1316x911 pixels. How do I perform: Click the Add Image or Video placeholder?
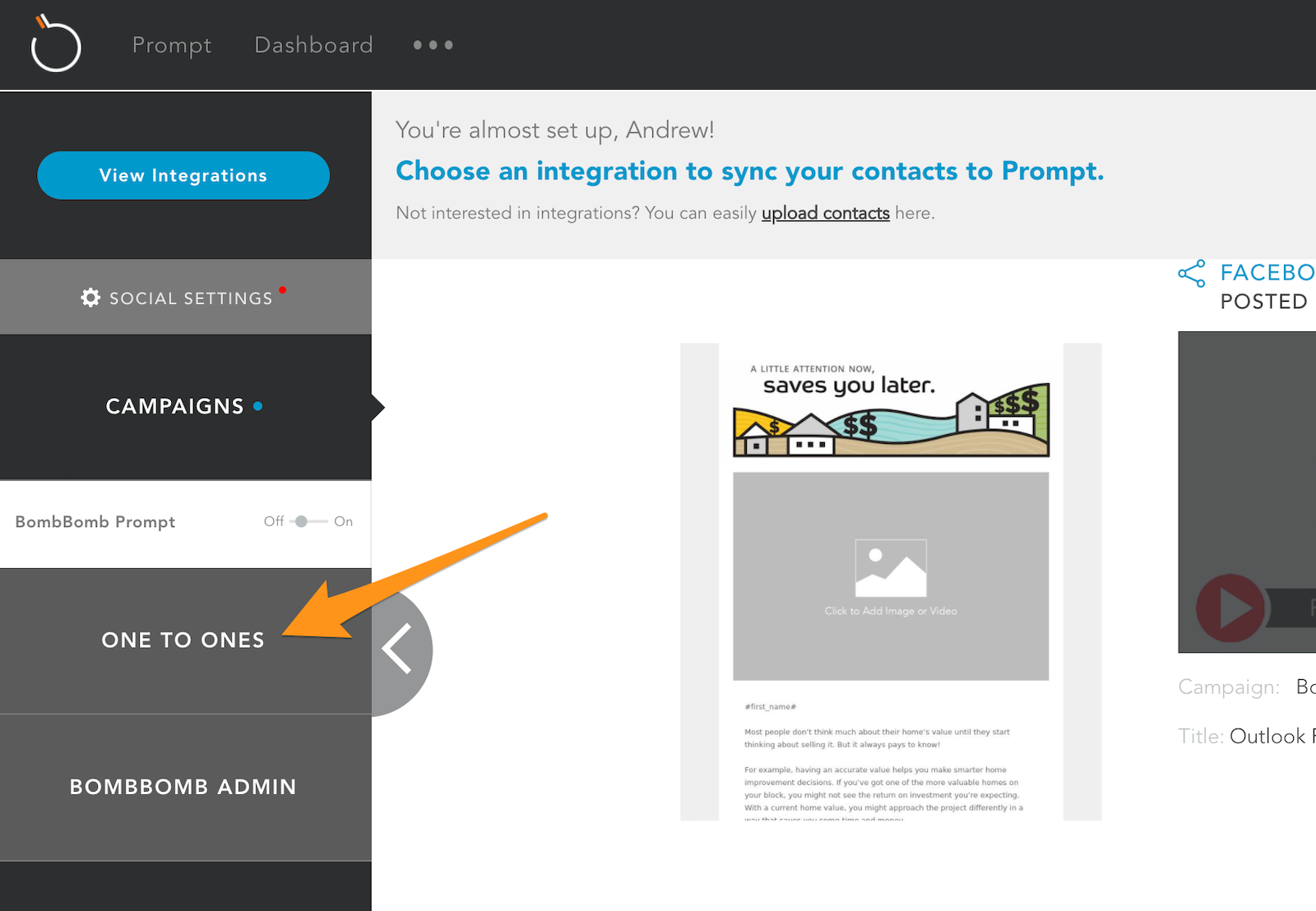click(x=891, y=576)
